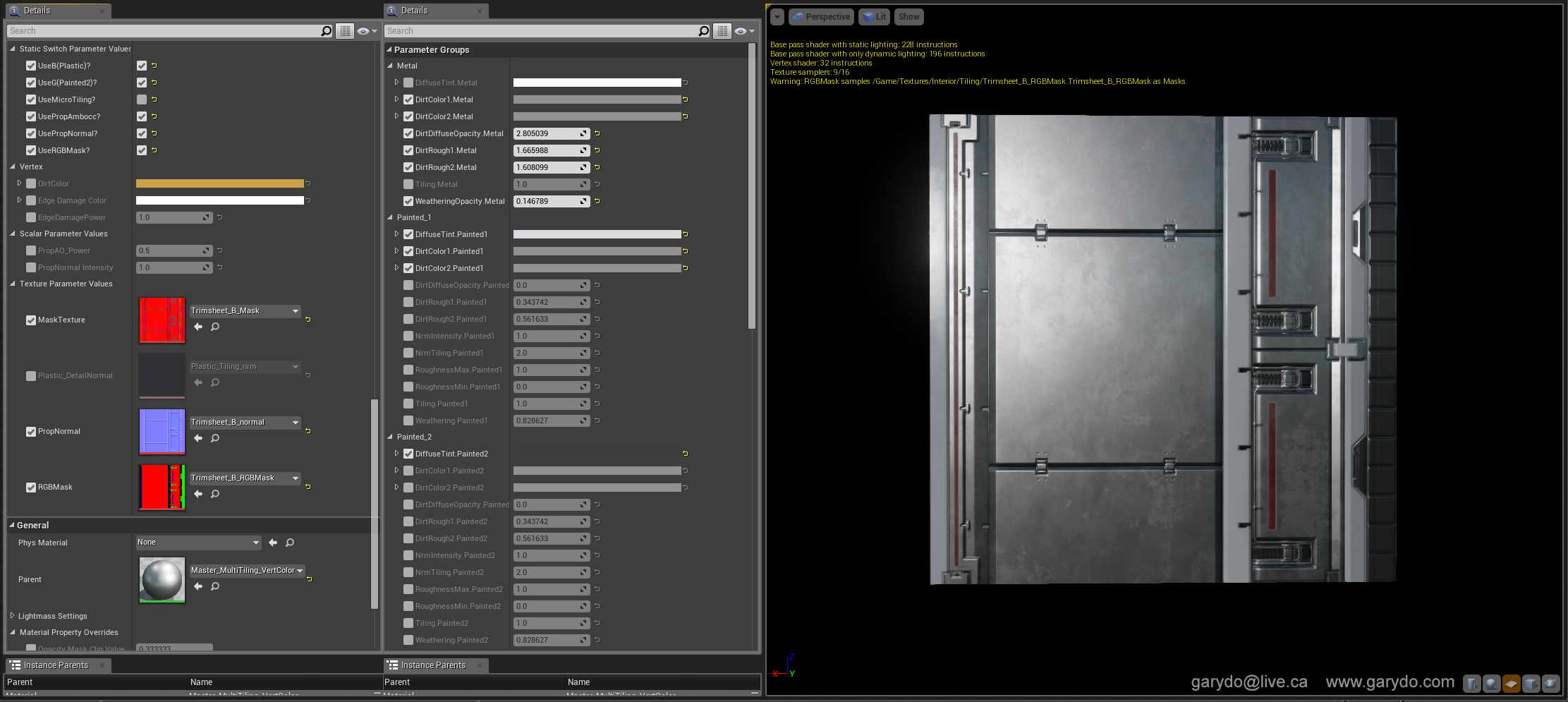Enable PropAO_Power parameter override
The height and width of the screenshot is (702, 1568).
tap(31, 250)
